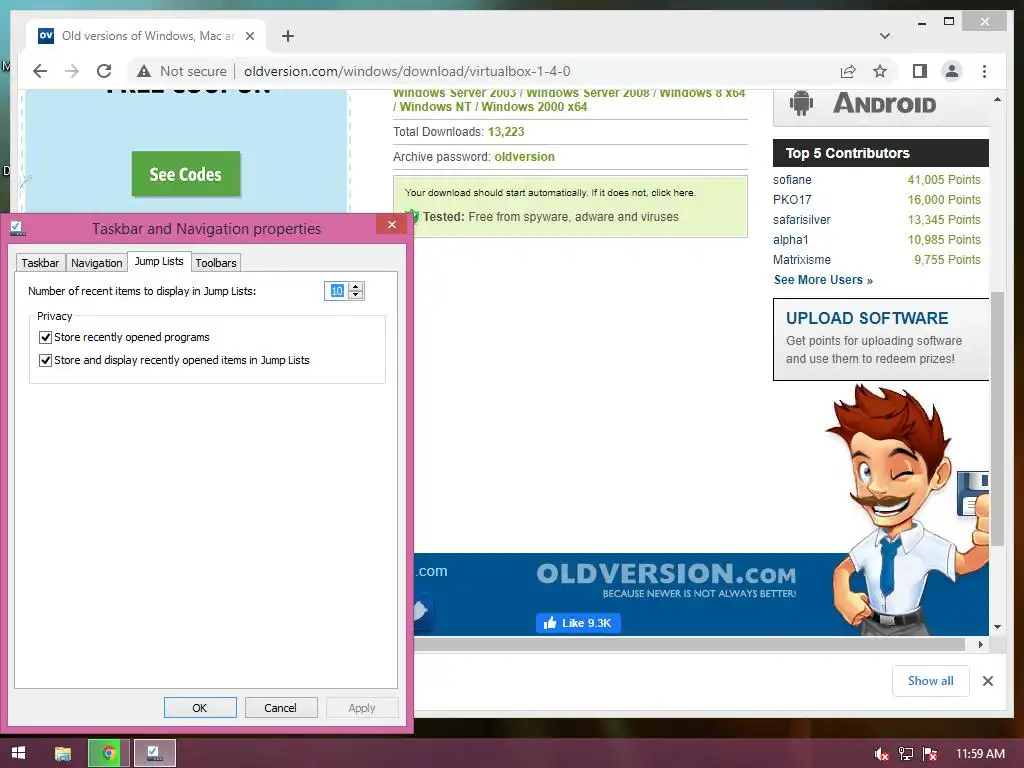Open contributor PKO17's profile
The image size is (1024, 768).
click(x=792, y=200)
